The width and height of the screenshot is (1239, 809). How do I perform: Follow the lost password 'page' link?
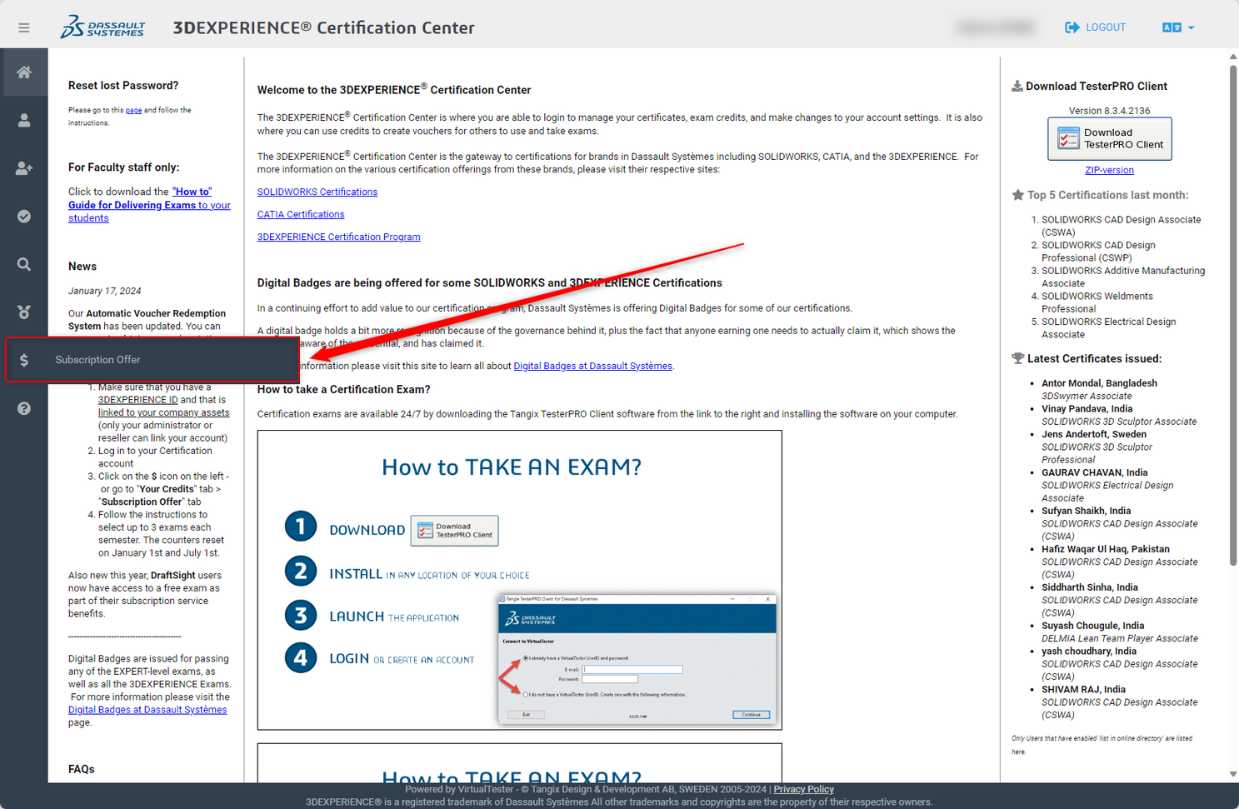133,110
